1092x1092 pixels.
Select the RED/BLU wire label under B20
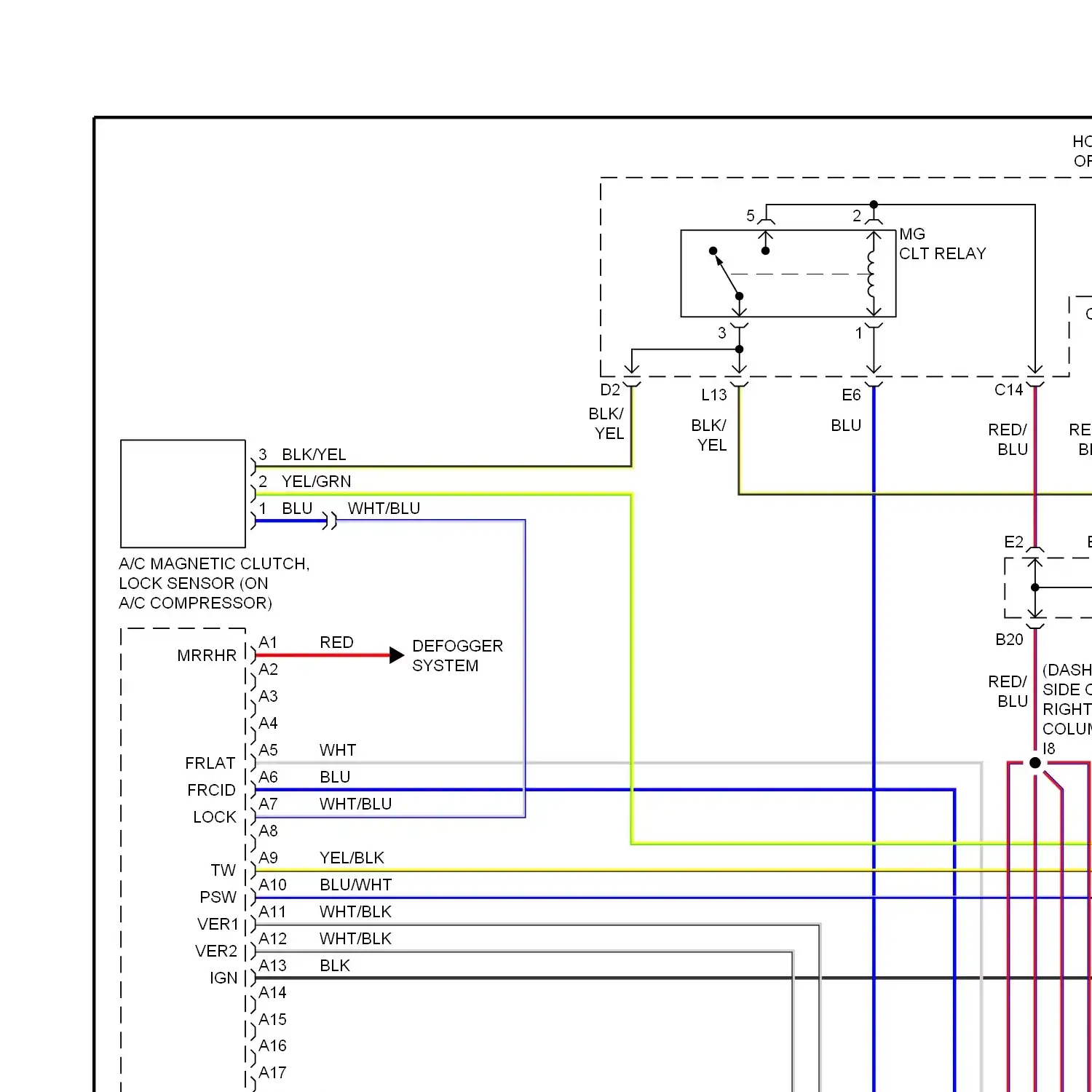pyautogui.click(x=1008, y=691)
